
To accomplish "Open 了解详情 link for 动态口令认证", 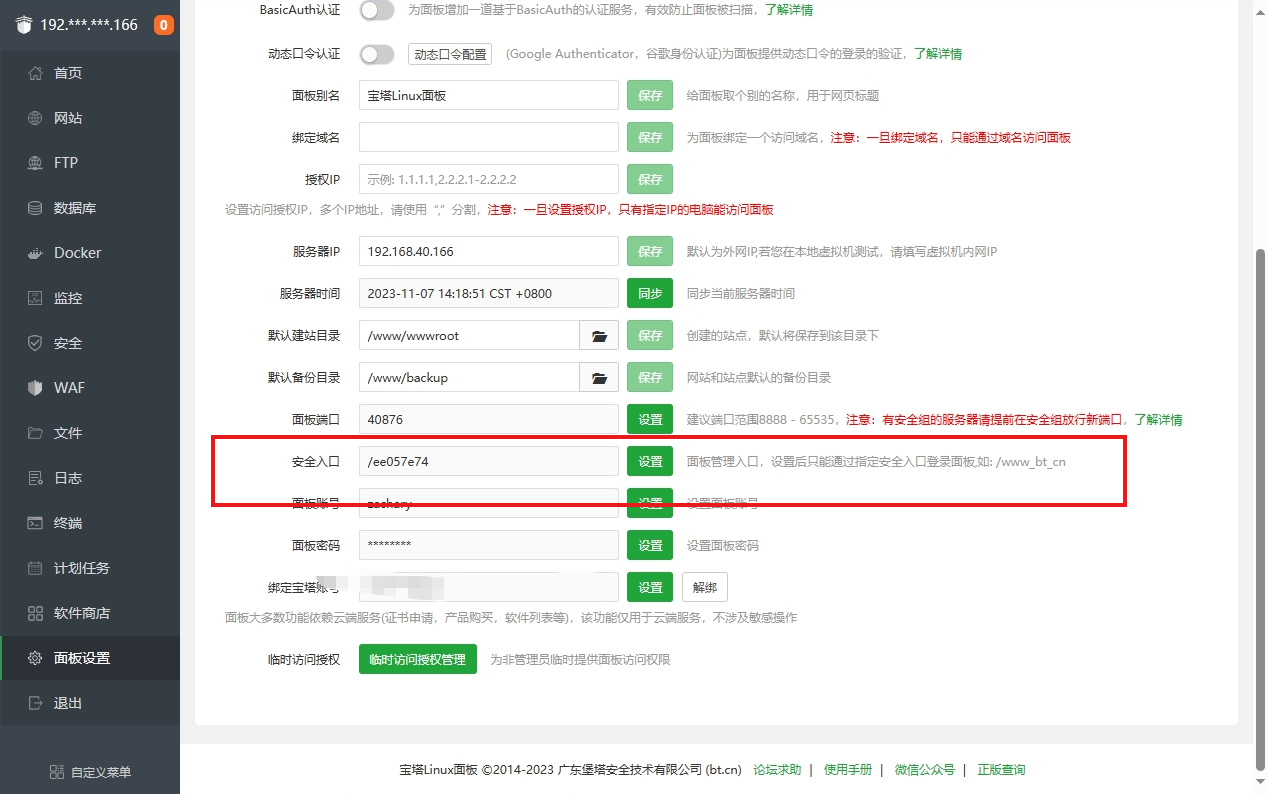I will 938,54.
